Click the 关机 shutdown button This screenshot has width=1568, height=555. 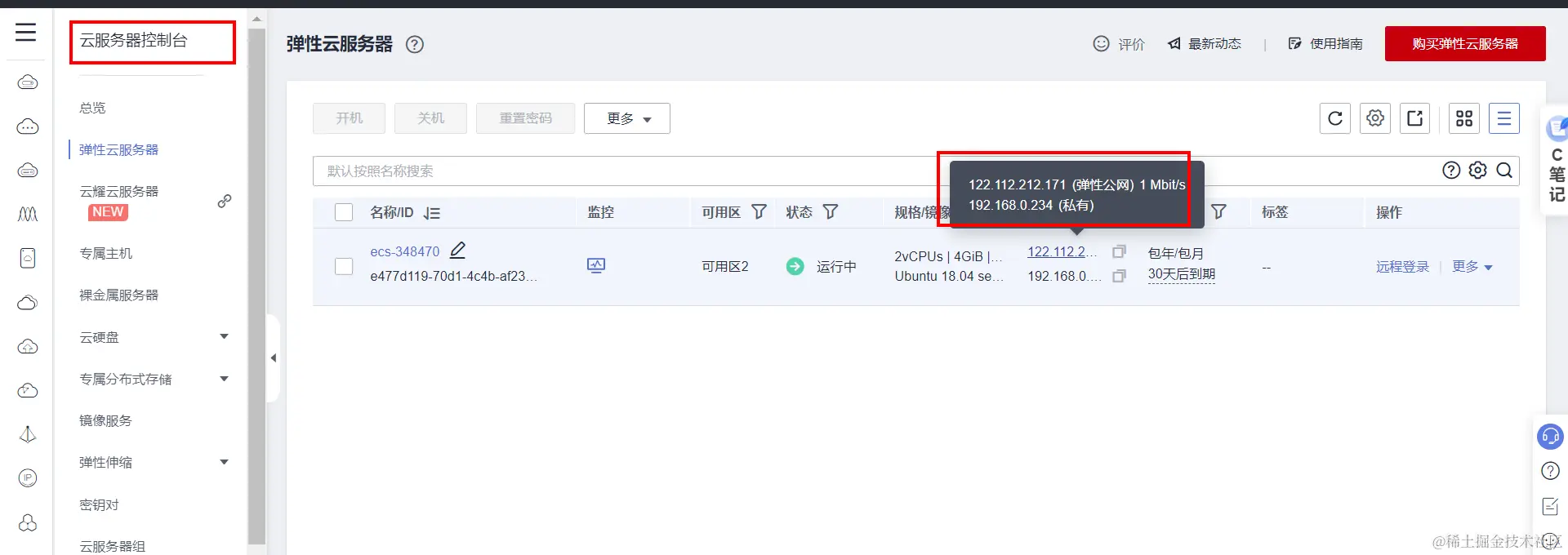pyautogui.click(x=430, y=118)
